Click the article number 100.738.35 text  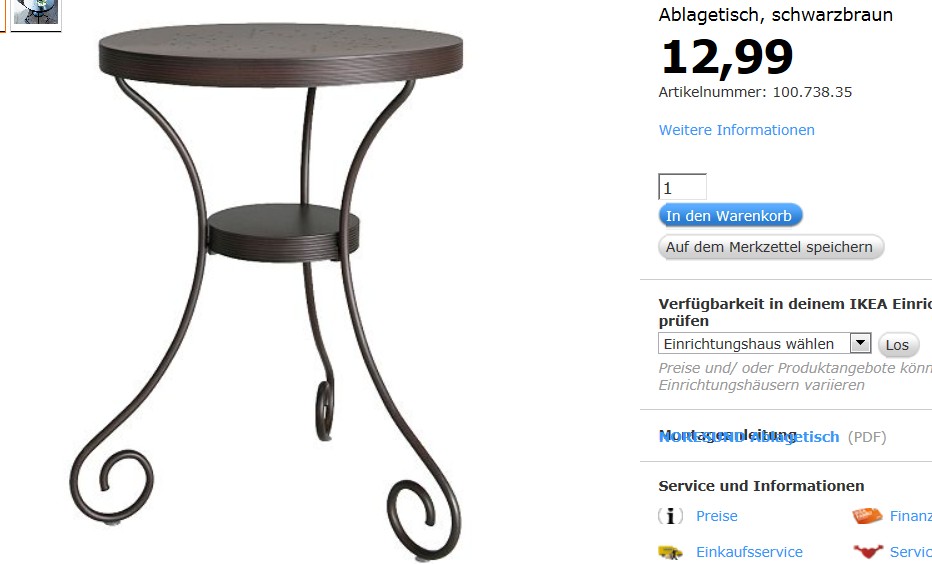[x=812, y=92]
